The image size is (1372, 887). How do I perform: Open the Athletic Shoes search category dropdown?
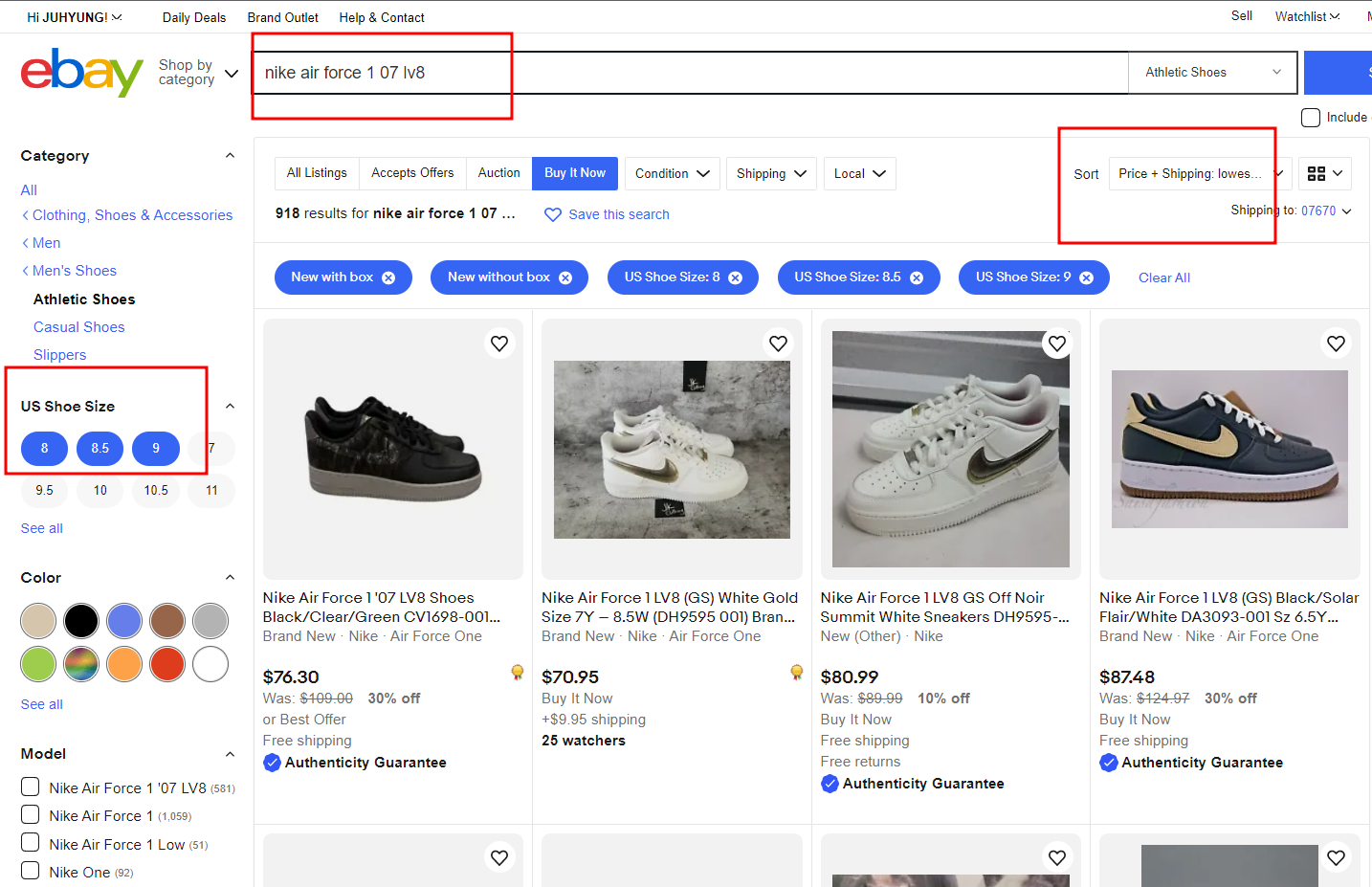point(1212,73)
